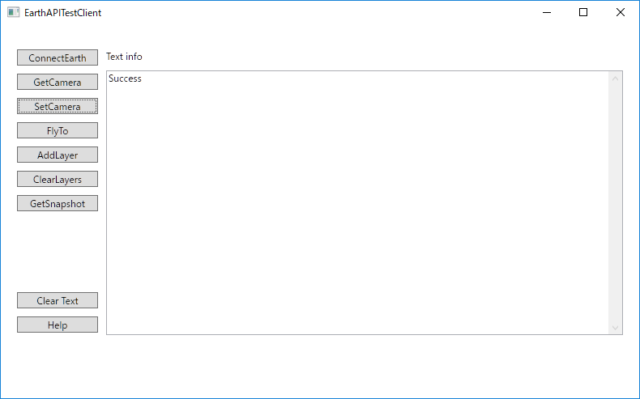This screenshot has width=640, height=399.
Task: Place the cursor on the Success text
Action: [x=125, y=78]
